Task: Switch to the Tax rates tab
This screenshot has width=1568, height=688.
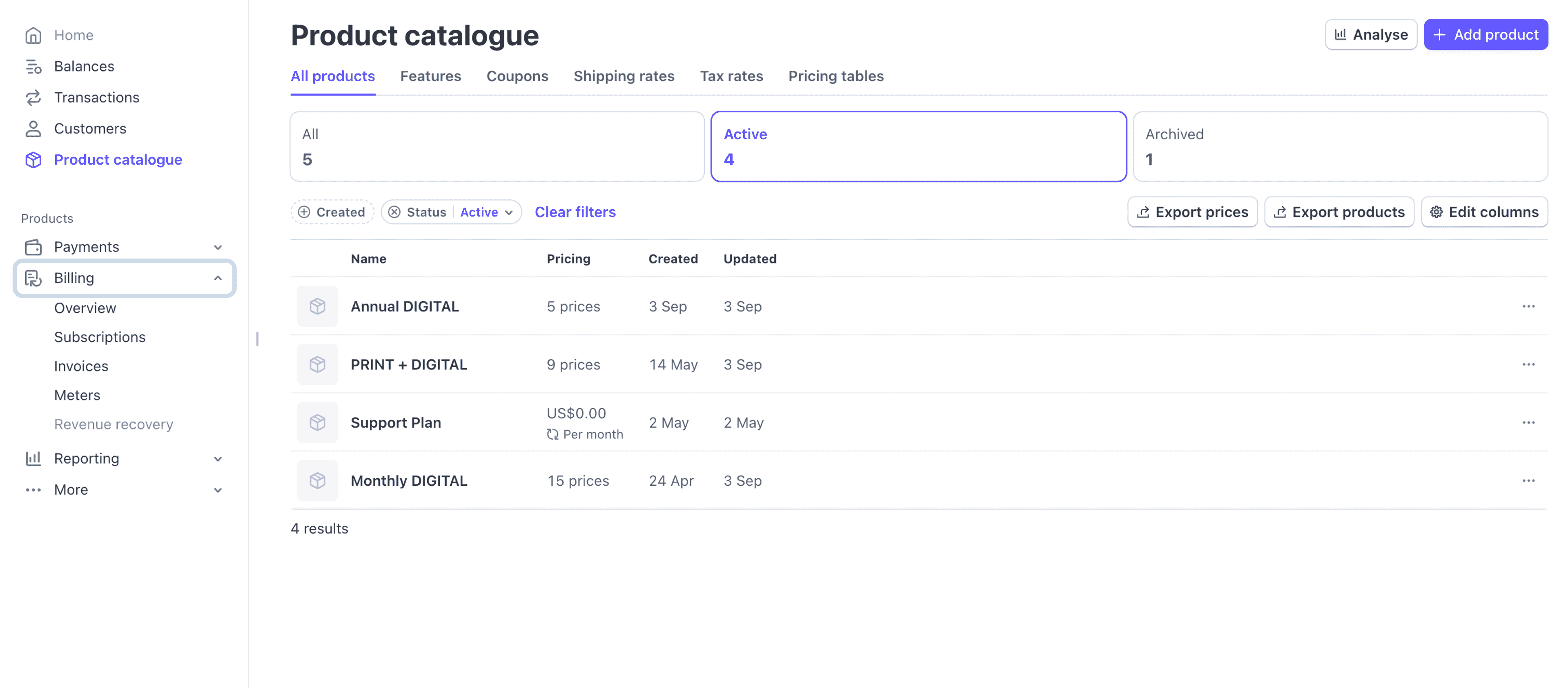Action: (x=731, y=77)
